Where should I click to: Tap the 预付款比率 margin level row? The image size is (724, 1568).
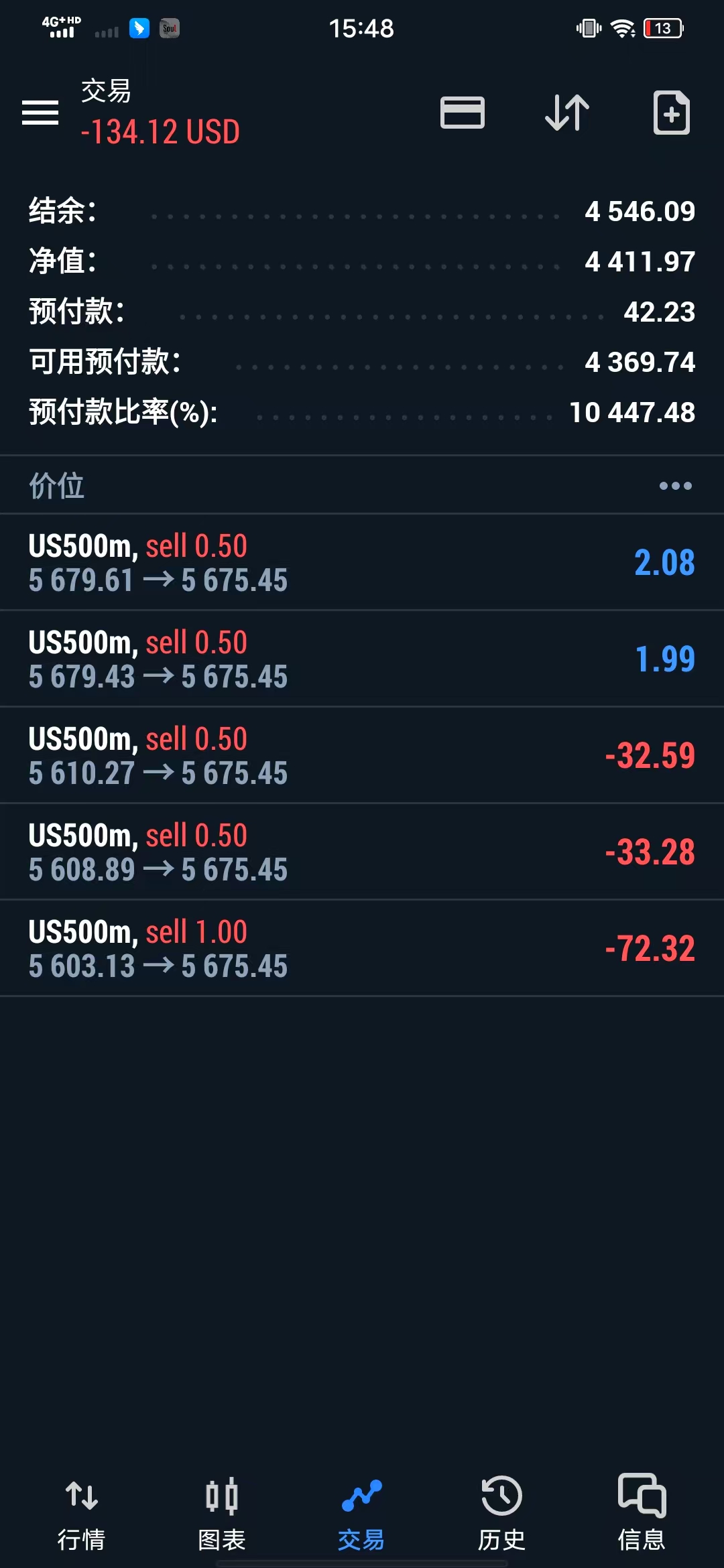click(362, 413)
